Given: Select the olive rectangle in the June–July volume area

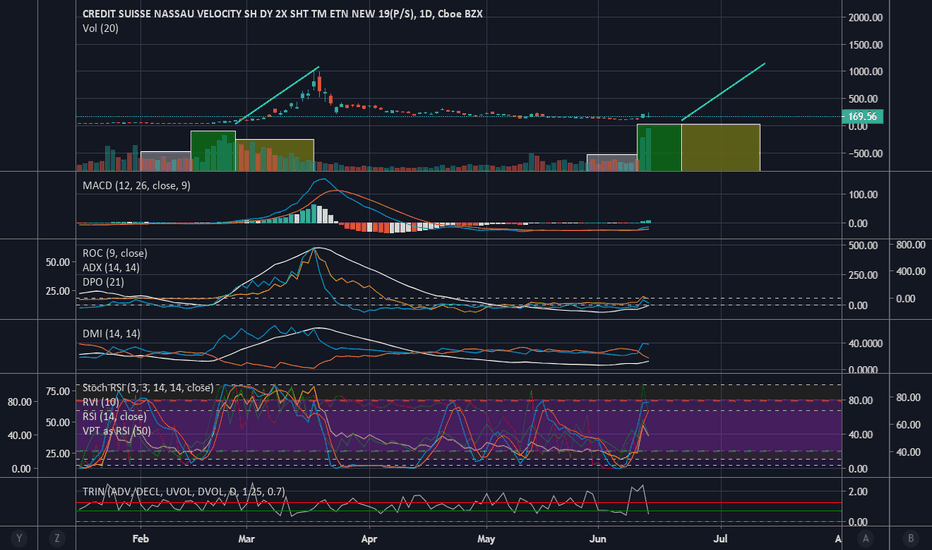Looking at the screenshot, I should 720,147.
